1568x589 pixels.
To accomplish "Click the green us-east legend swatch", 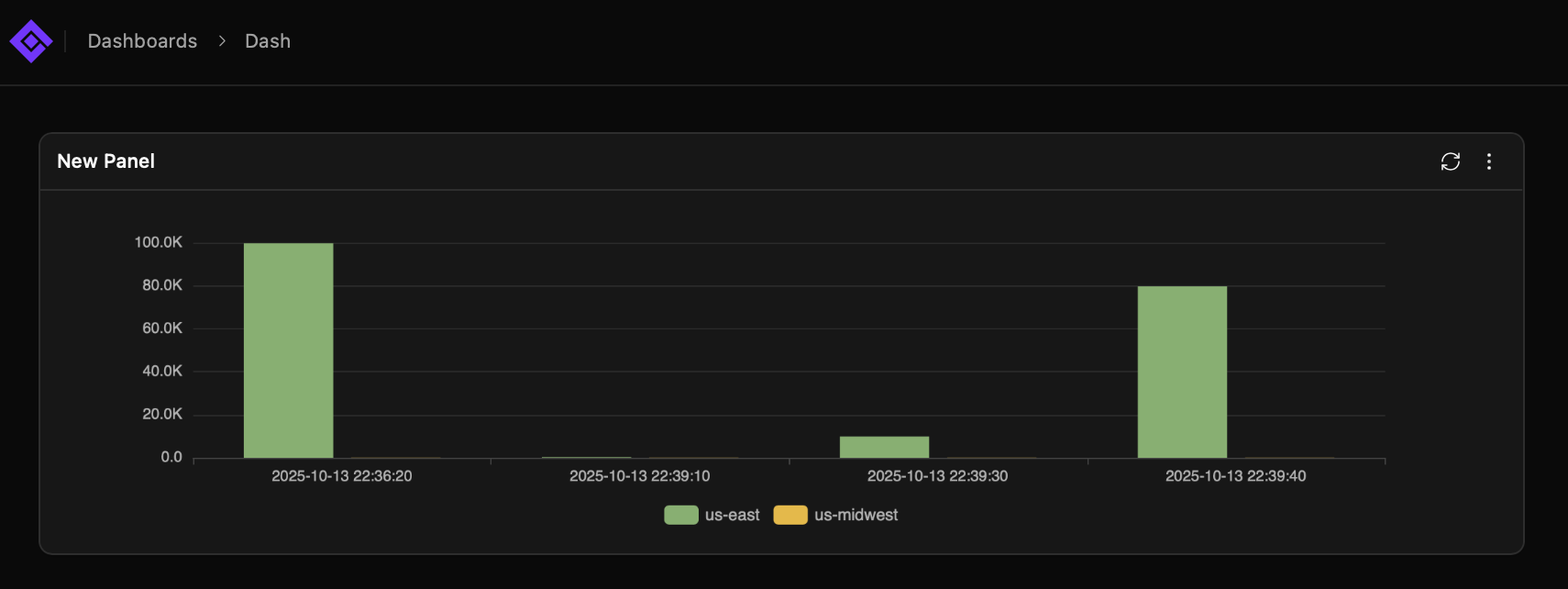I will [681, 515].
